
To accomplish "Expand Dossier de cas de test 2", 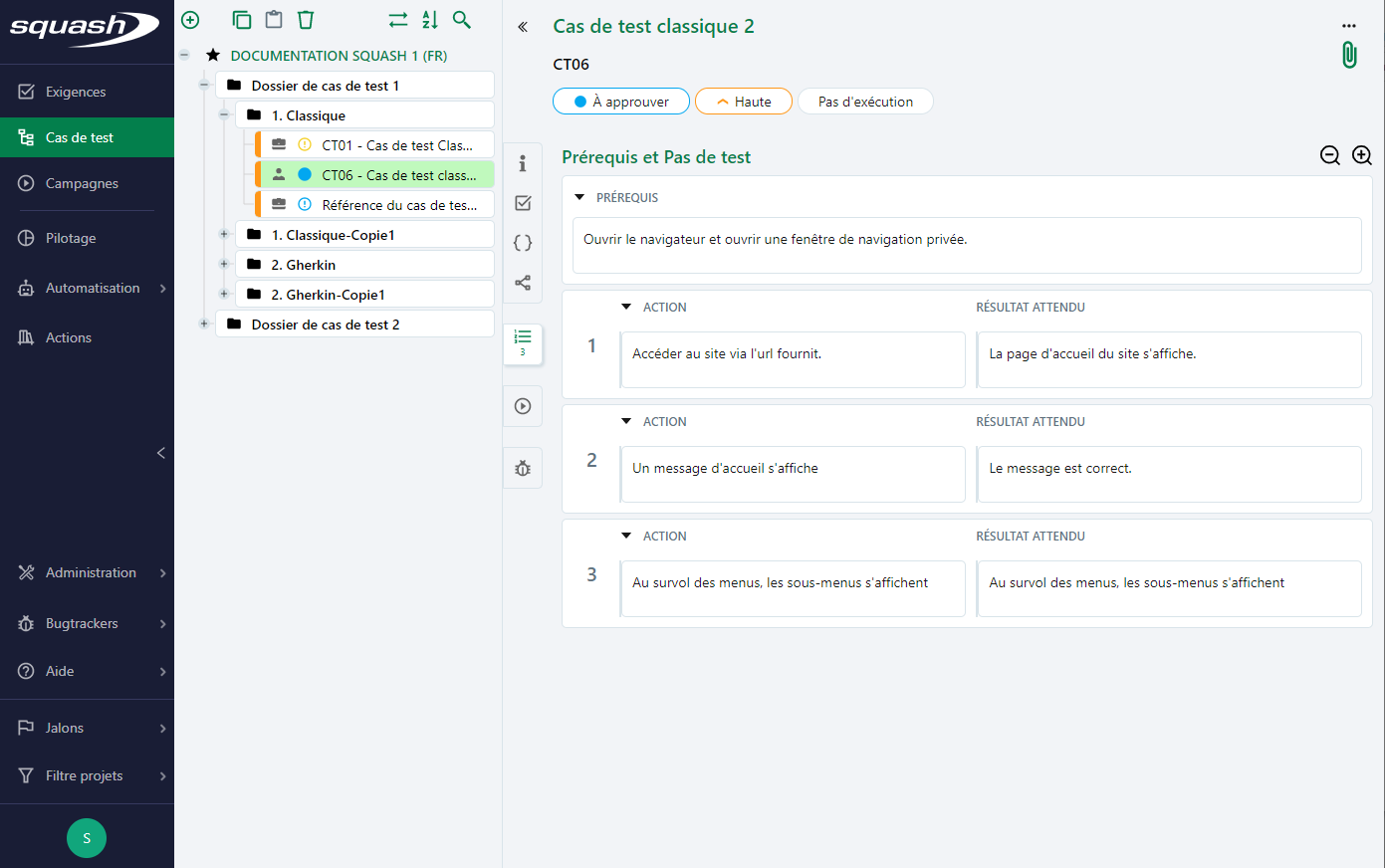I will pyautogui.click(x=204, y=325).
